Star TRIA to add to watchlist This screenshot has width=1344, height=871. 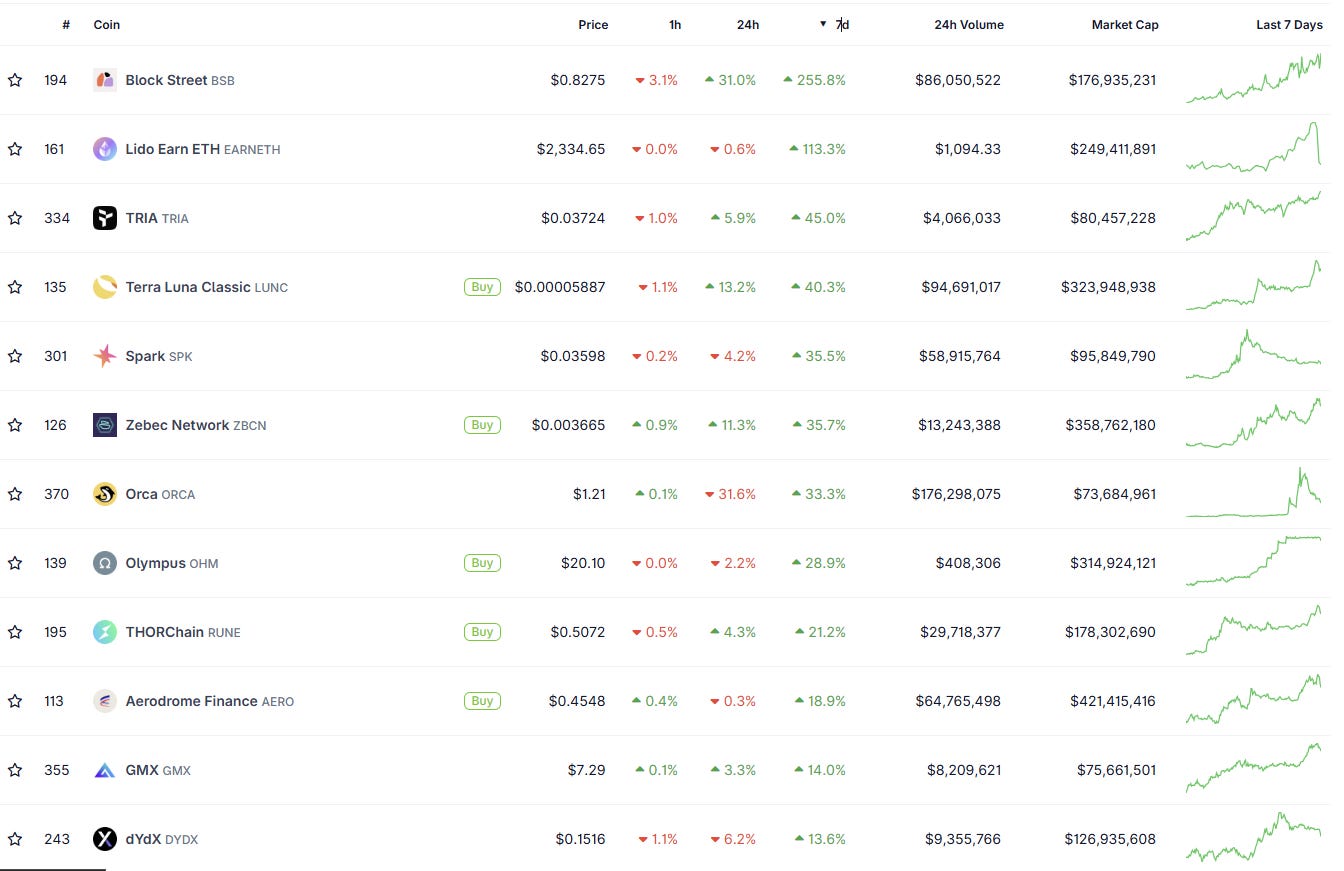[15, 218]
